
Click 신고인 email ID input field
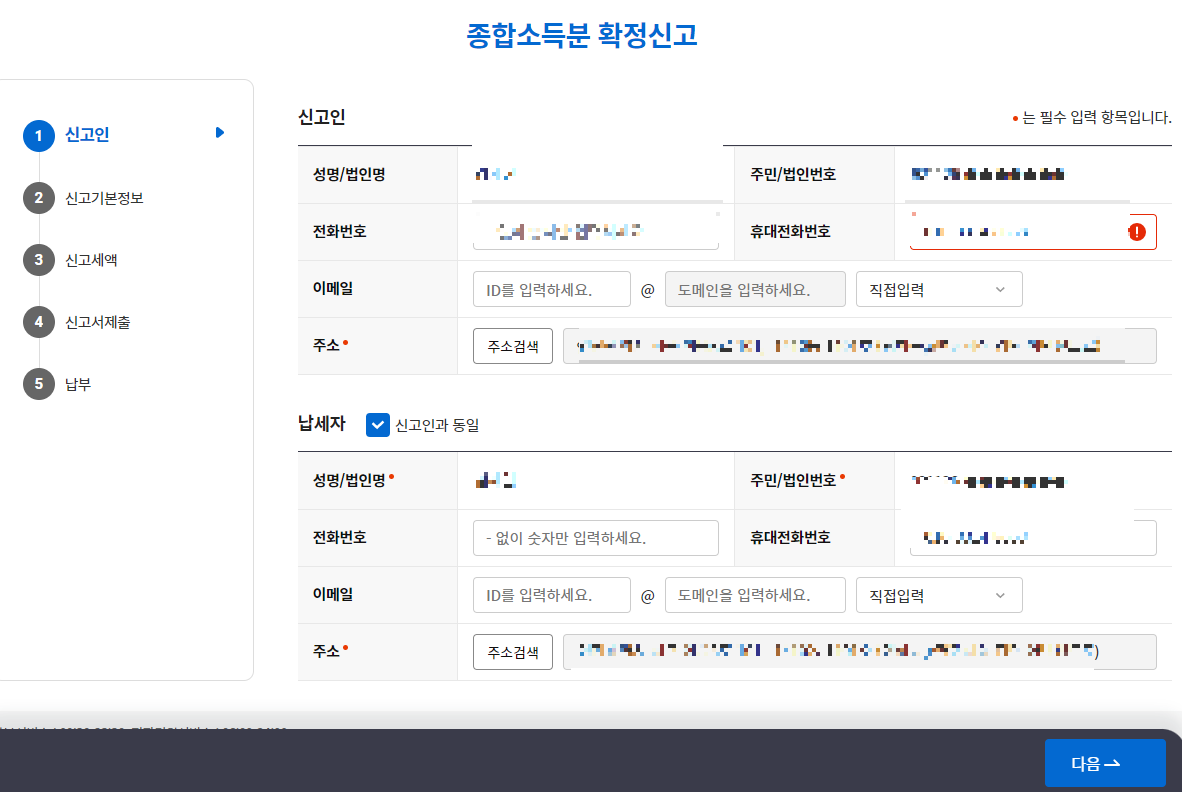552,289
